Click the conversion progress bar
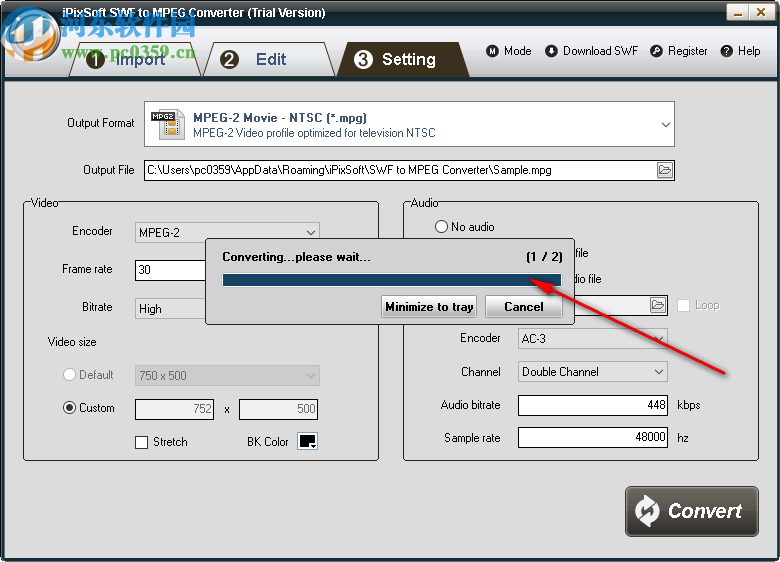Image resolution: width=780 pixels, height=562 pixels. [x=392, y=280]
